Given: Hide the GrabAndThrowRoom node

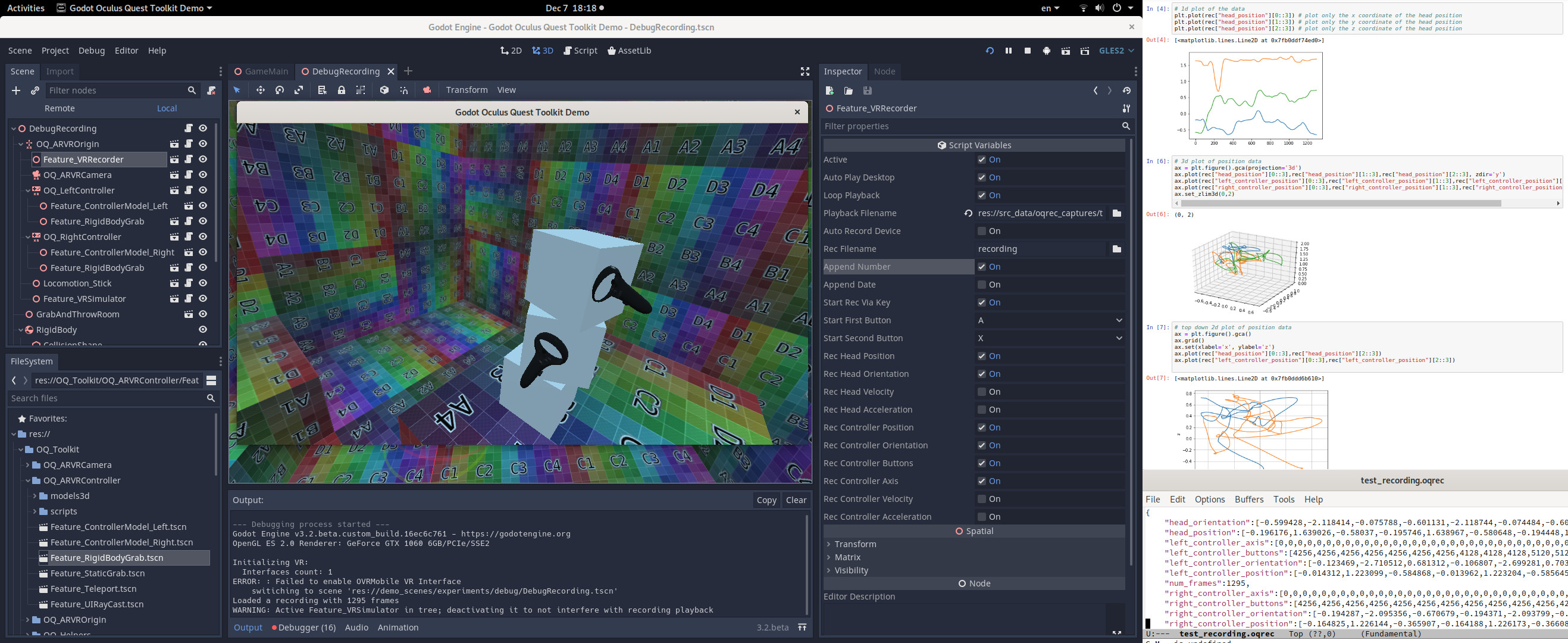Looking at the screenshot, I should pos(203,314).
